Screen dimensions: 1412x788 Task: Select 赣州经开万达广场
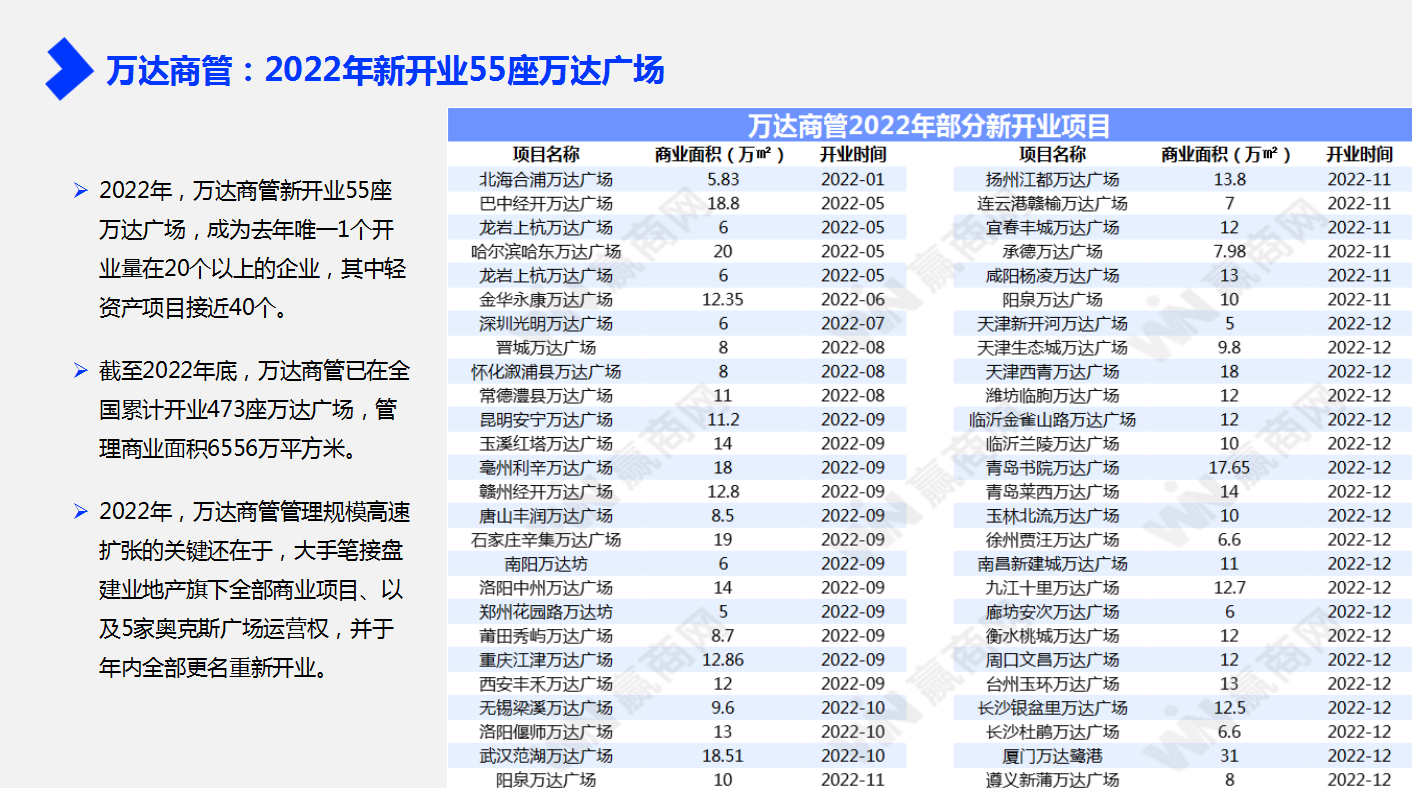coord(546,492)
